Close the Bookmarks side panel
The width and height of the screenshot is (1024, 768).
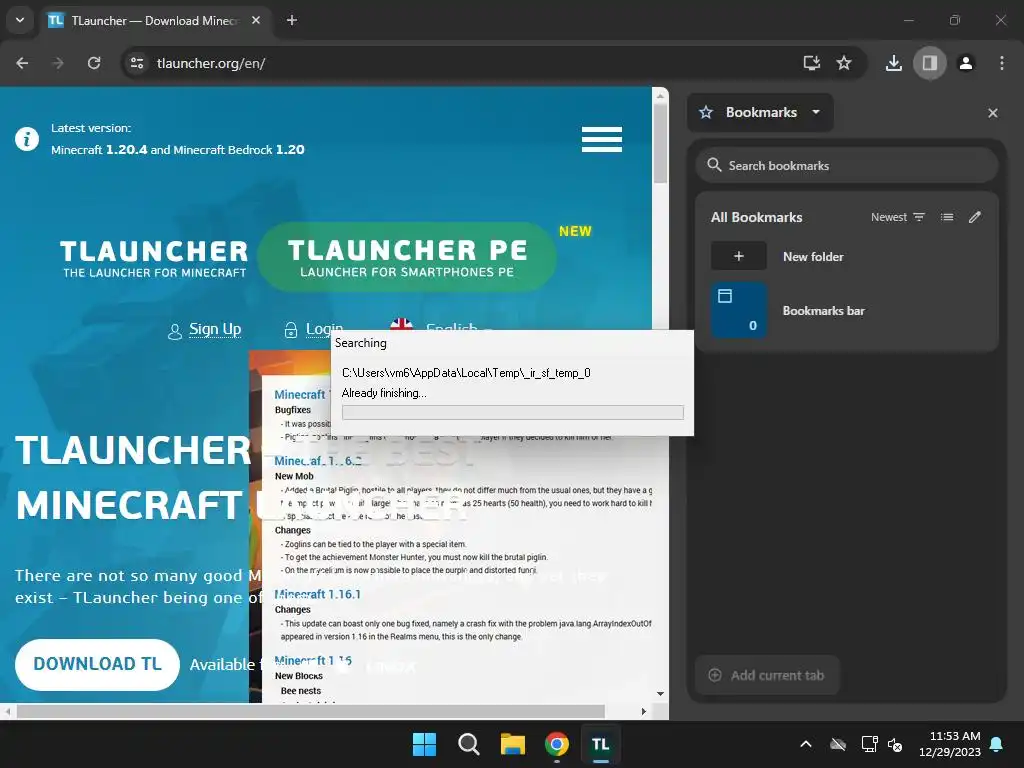[993, 113]
